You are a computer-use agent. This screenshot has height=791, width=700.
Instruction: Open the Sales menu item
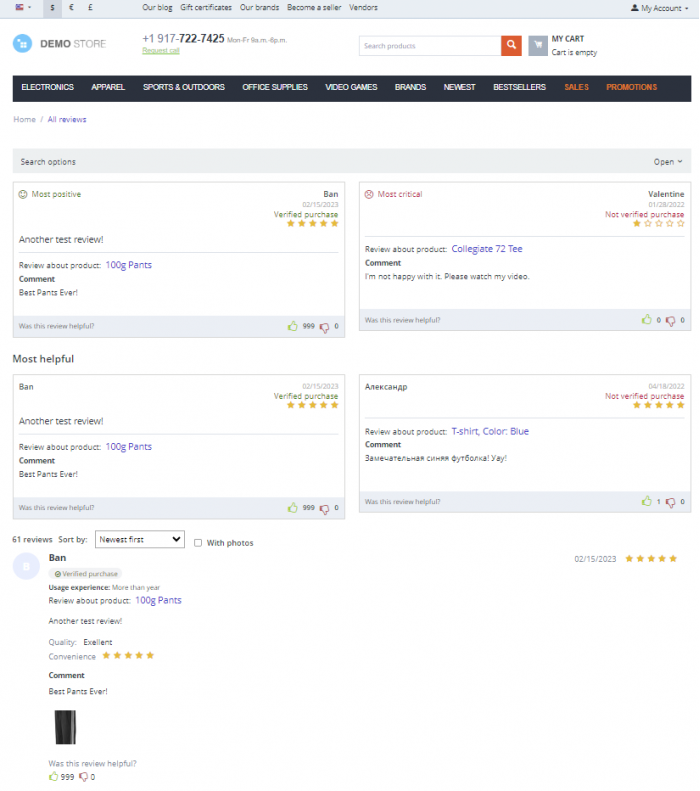576,87
